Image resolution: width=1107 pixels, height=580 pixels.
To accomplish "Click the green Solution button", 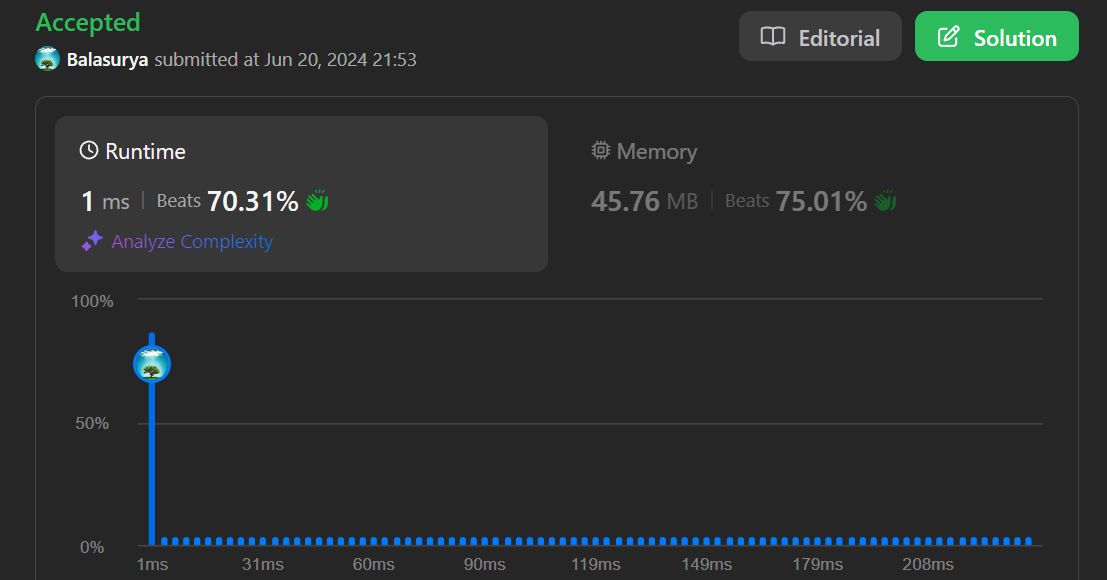I will pos(996,37).
